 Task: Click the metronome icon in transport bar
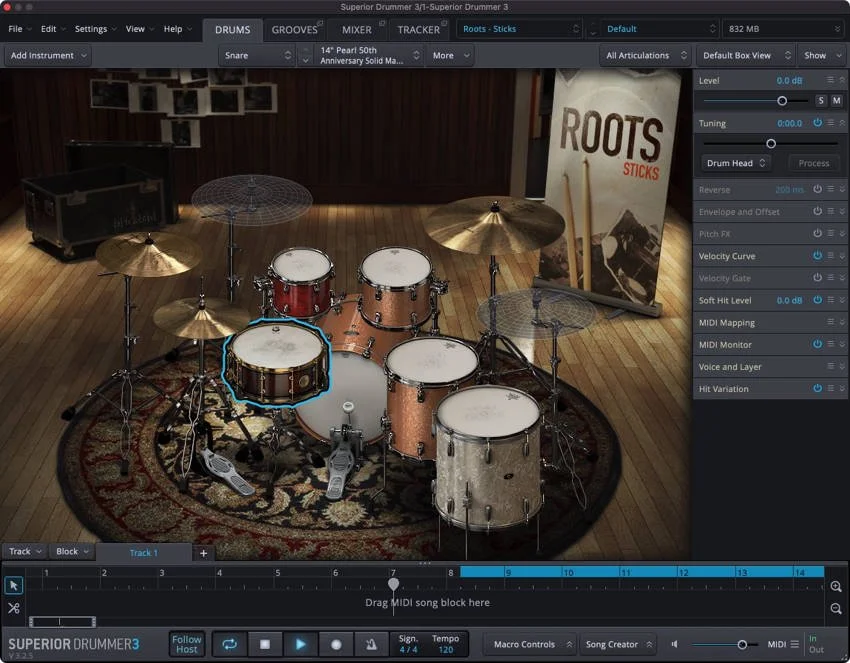click(373, 644)
